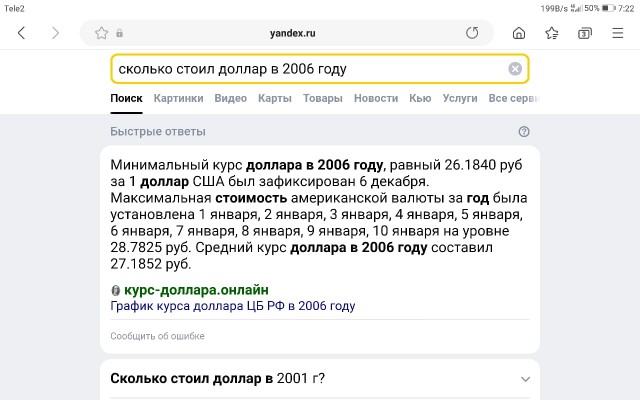The image size is (640, 400).
Task: Open the Услуги tab
Action: (x=460, y=98)
